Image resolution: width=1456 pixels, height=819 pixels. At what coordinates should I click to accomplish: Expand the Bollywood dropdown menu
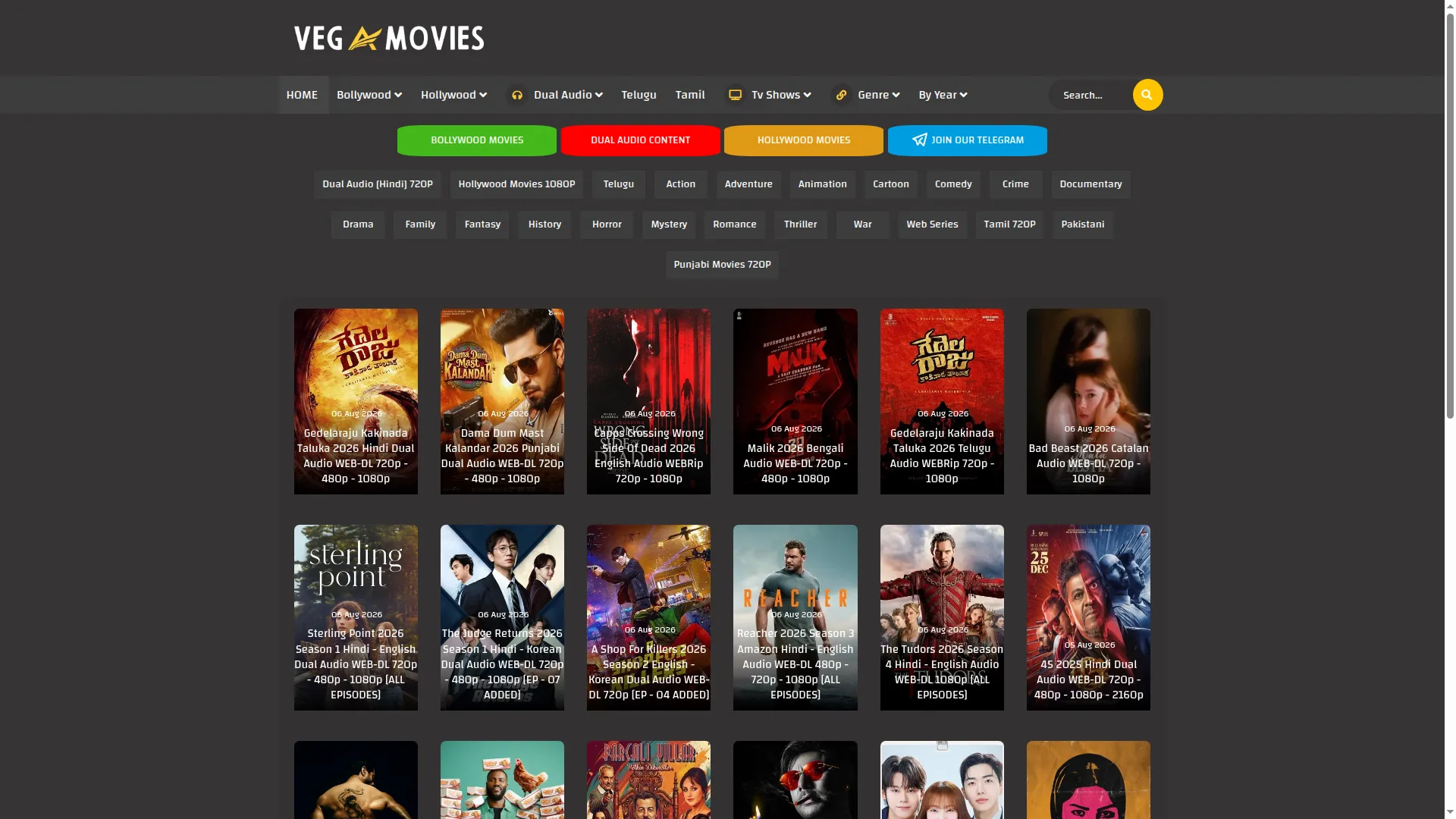pos(369,95)
